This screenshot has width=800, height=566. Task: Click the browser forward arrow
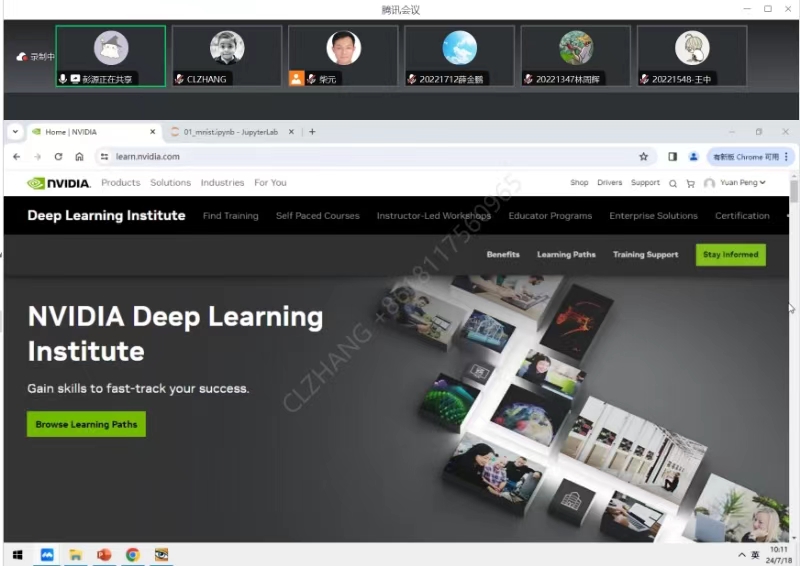37,157
